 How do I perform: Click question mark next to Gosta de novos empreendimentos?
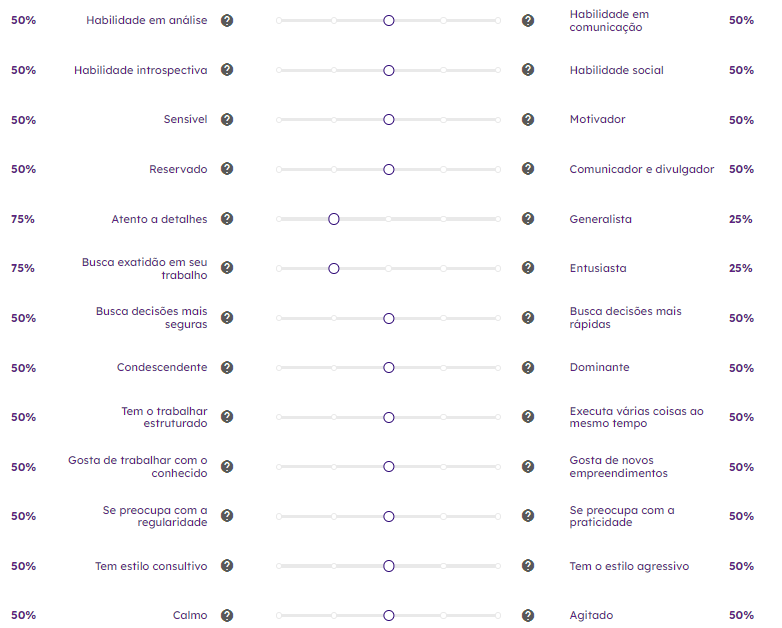(528, 467)
